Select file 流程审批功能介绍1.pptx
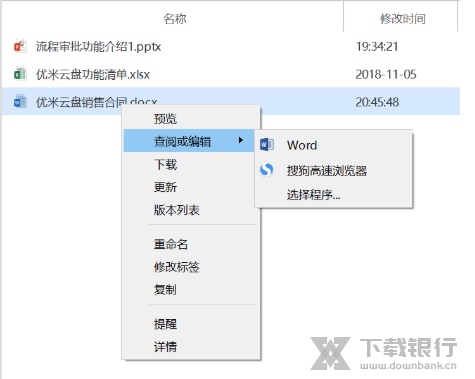The height and width of the screenshot is (379, 475). 99,46
